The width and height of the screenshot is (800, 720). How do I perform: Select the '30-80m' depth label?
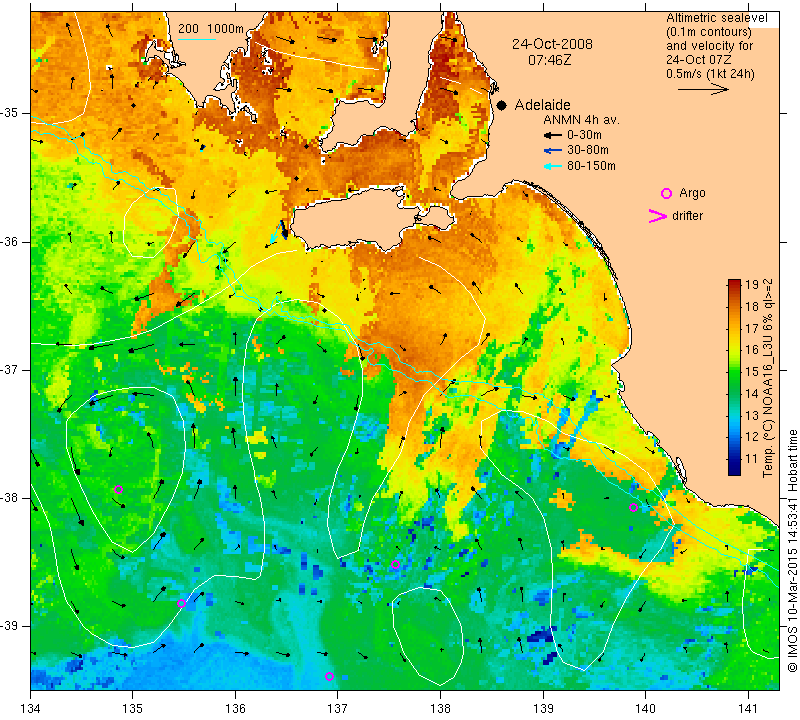[x=587, y=150]
